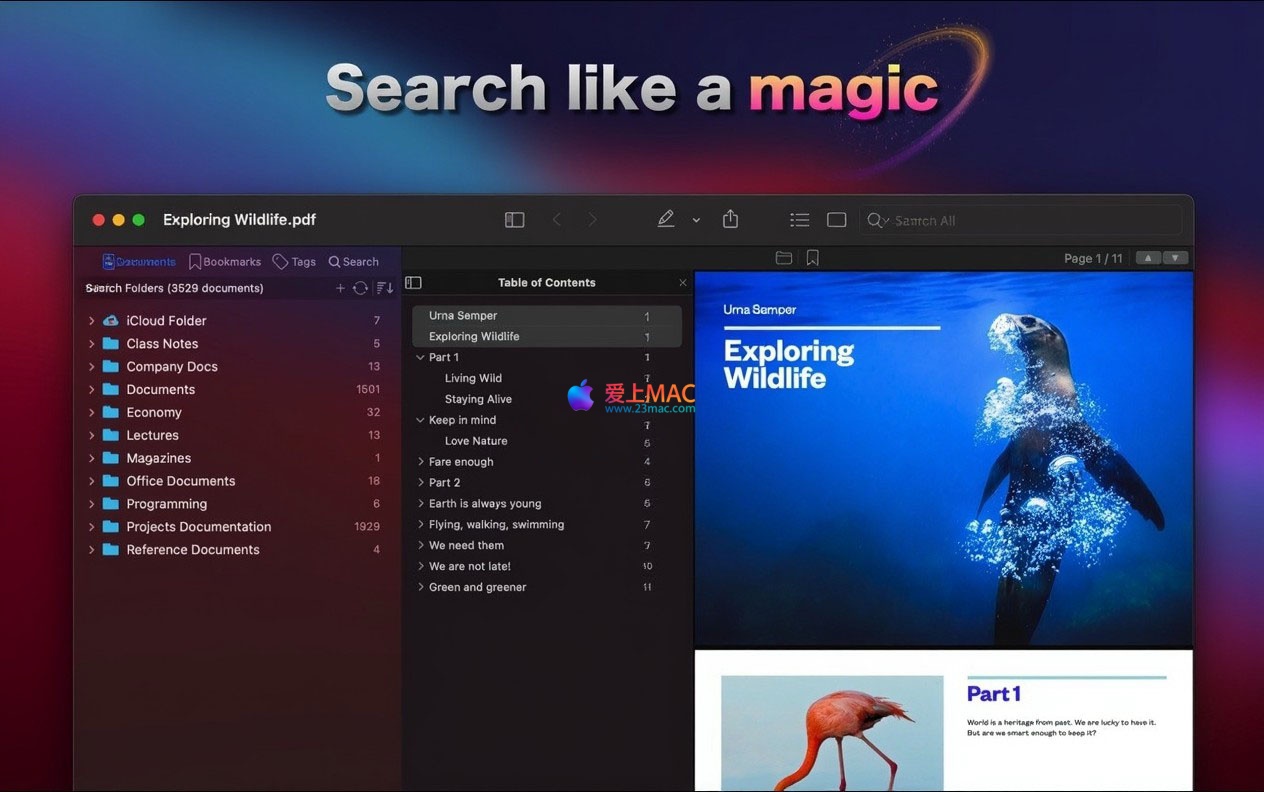The image size is (1264, 792).
Task: Collapse the Part 1 section
Action: click(420, 357)
